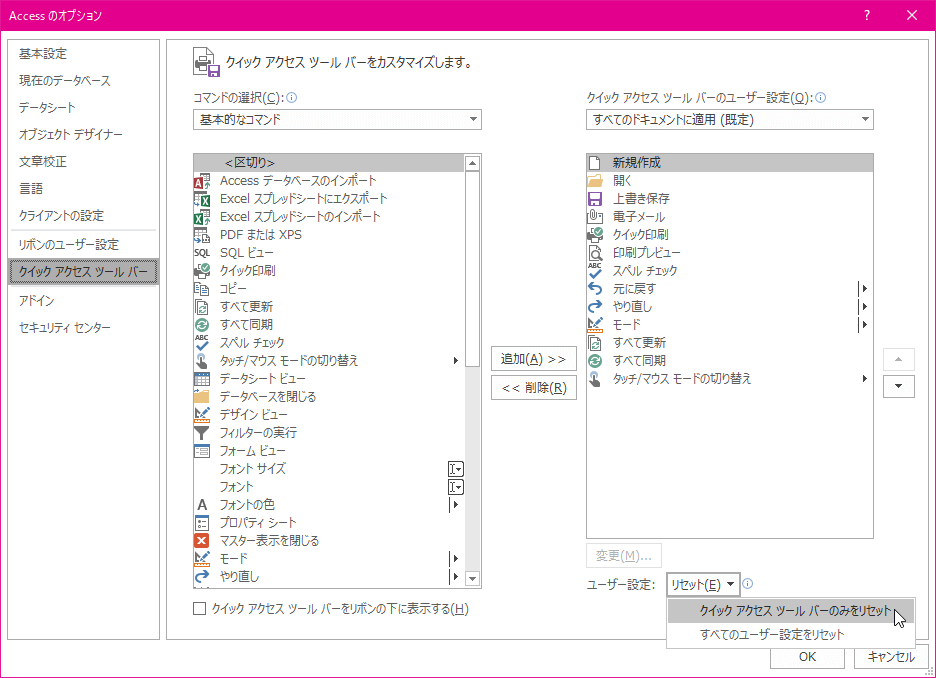
Task: Open フォント サイズ combo indicator
Action: [455, 469]
